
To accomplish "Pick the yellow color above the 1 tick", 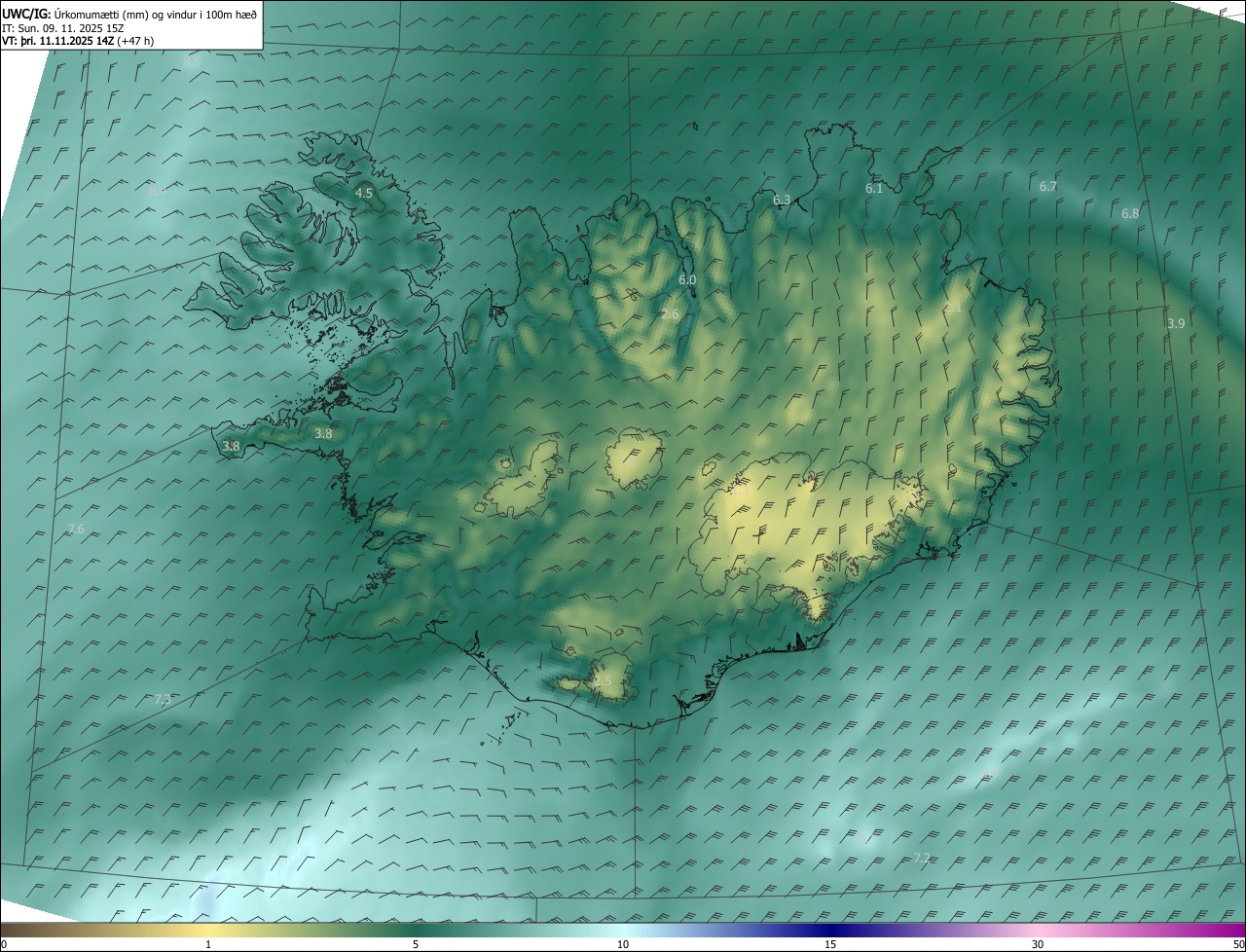I will (x=208, y=931).
